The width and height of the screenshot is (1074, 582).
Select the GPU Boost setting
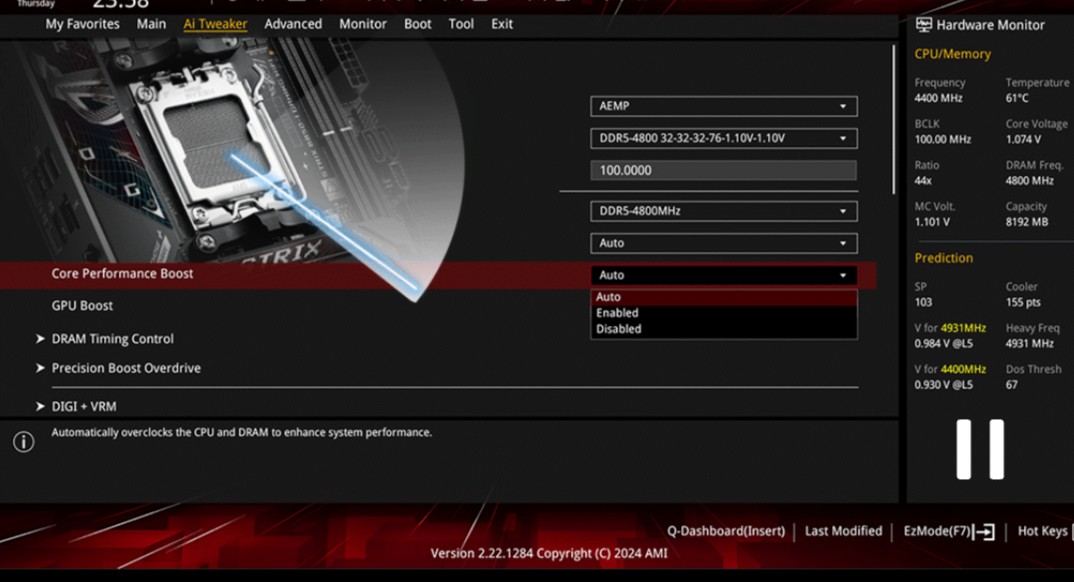82,306
